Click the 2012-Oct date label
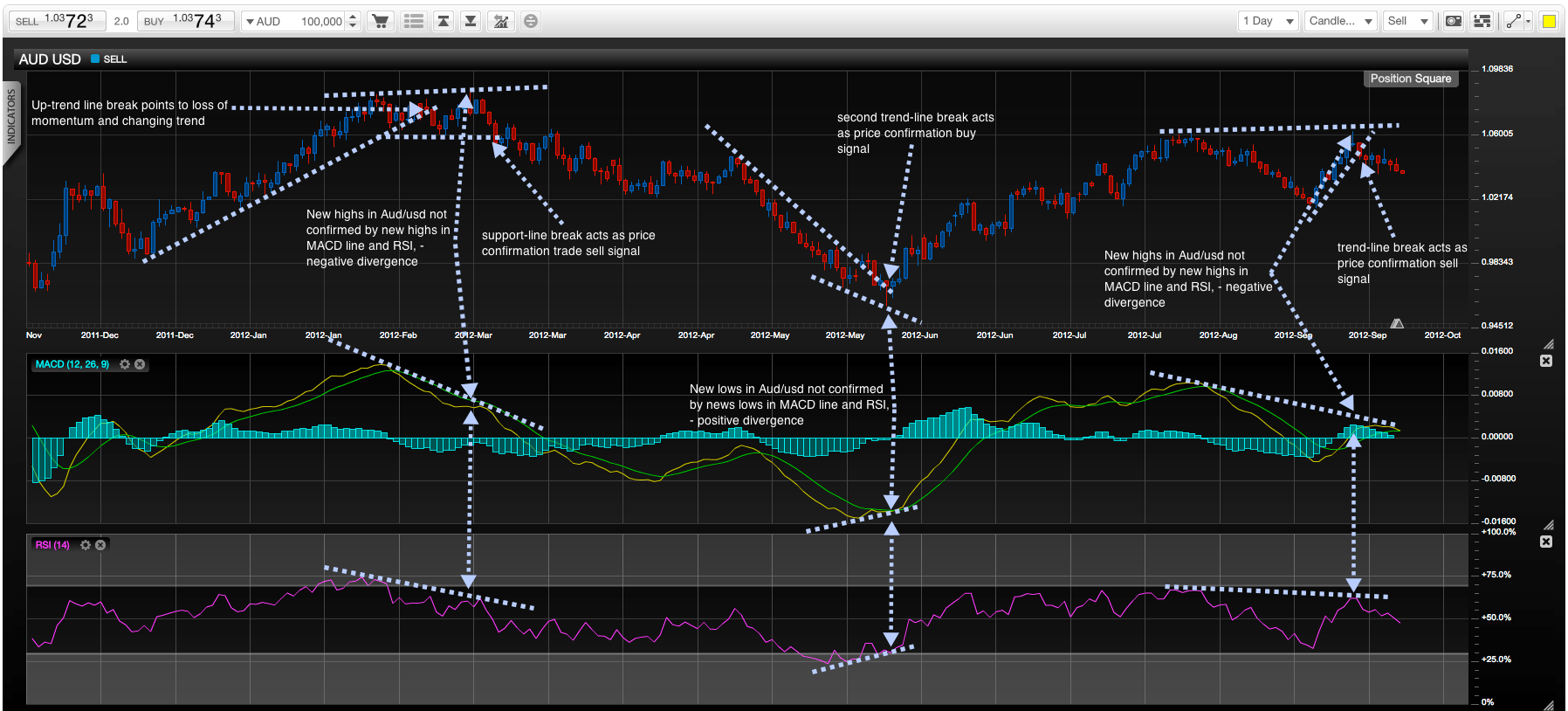This screenshot has height=711, width=1568. [1442, 335]
